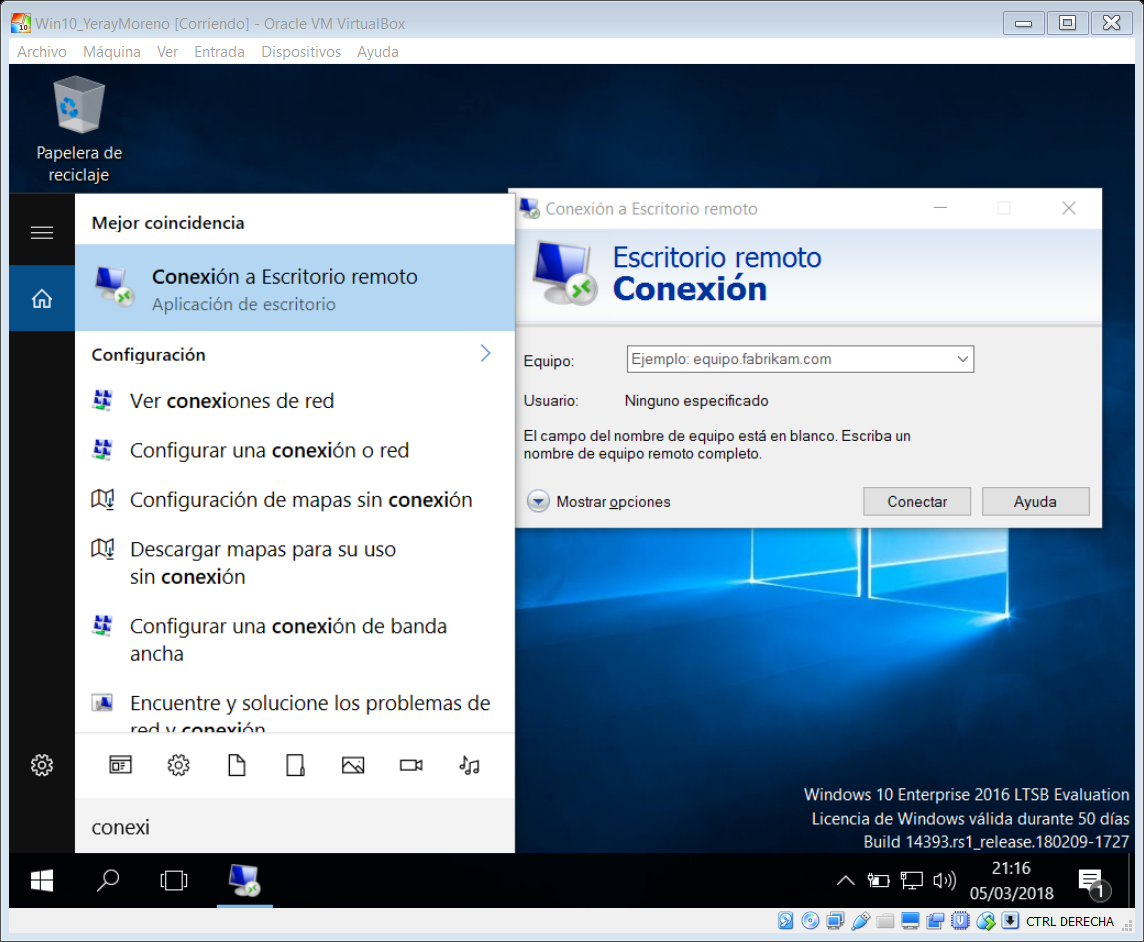
Task: Show hidden tray icons chevron
Action: point(846,881)
